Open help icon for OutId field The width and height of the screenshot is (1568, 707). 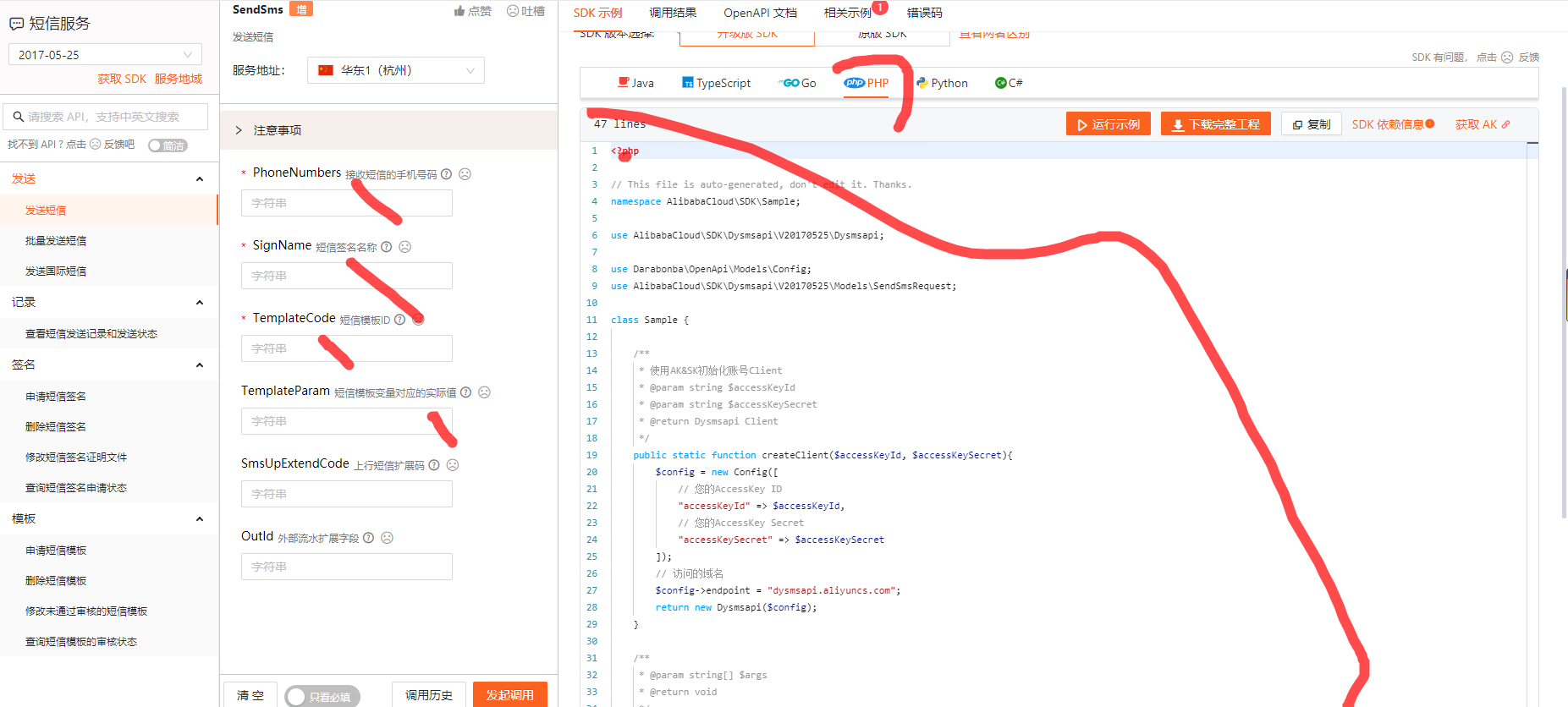(x=368, y=538)
